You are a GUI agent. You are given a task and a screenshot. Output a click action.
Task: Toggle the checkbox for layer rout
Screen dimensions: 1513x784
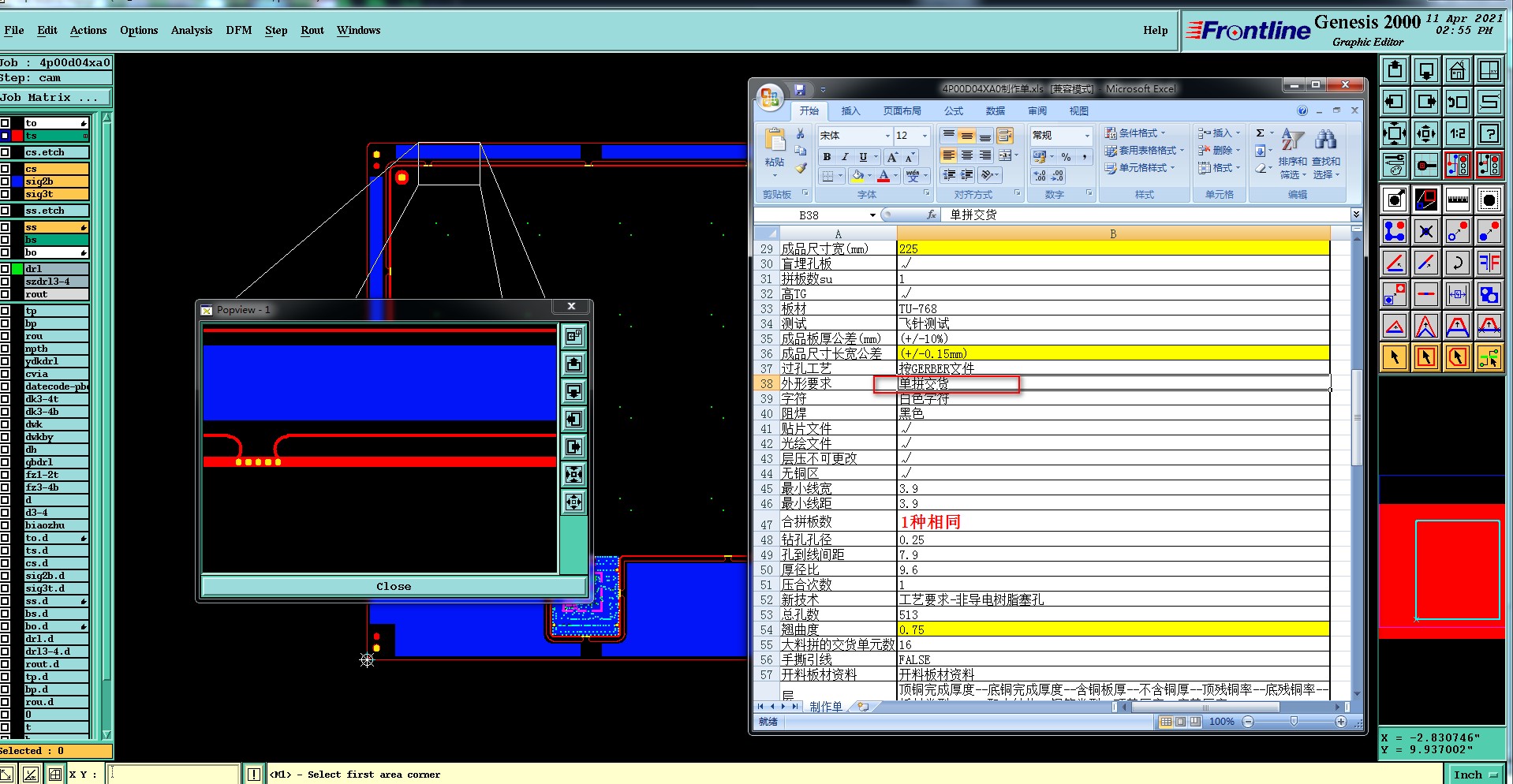point(6,294)
